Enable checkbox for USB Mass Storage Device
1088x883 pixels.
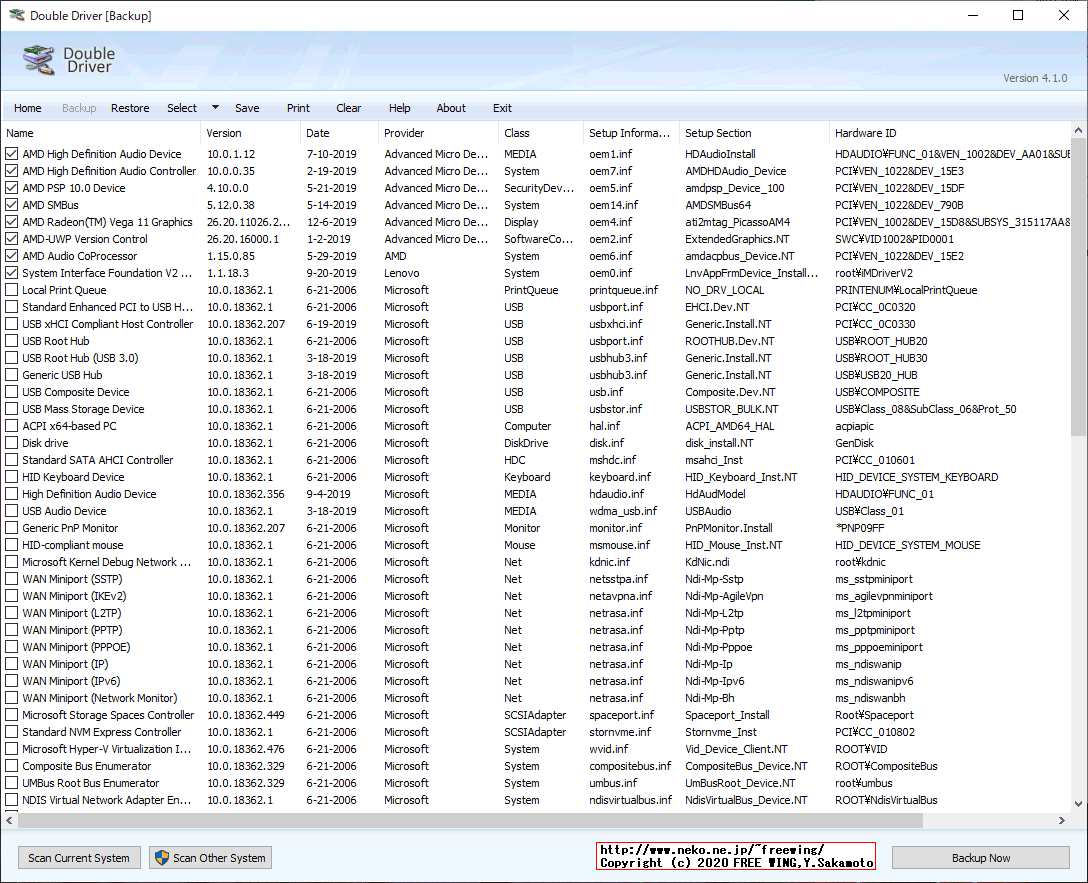[12, 409]
